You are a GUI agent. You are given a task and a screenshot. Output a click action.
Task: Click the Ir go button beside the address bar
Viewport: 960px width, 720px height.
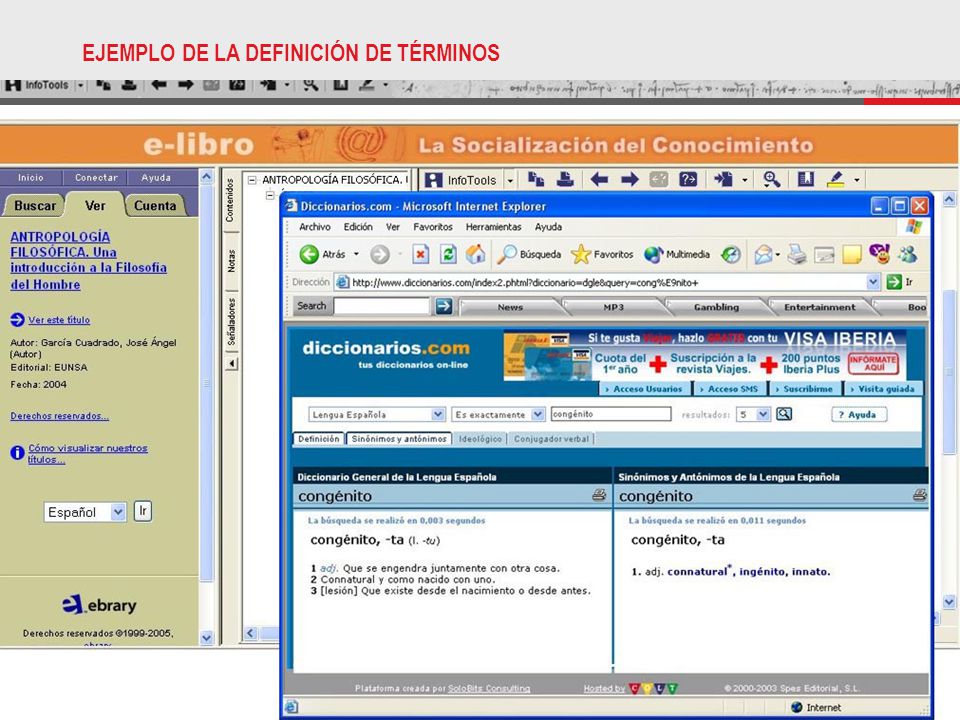point(900,282)
